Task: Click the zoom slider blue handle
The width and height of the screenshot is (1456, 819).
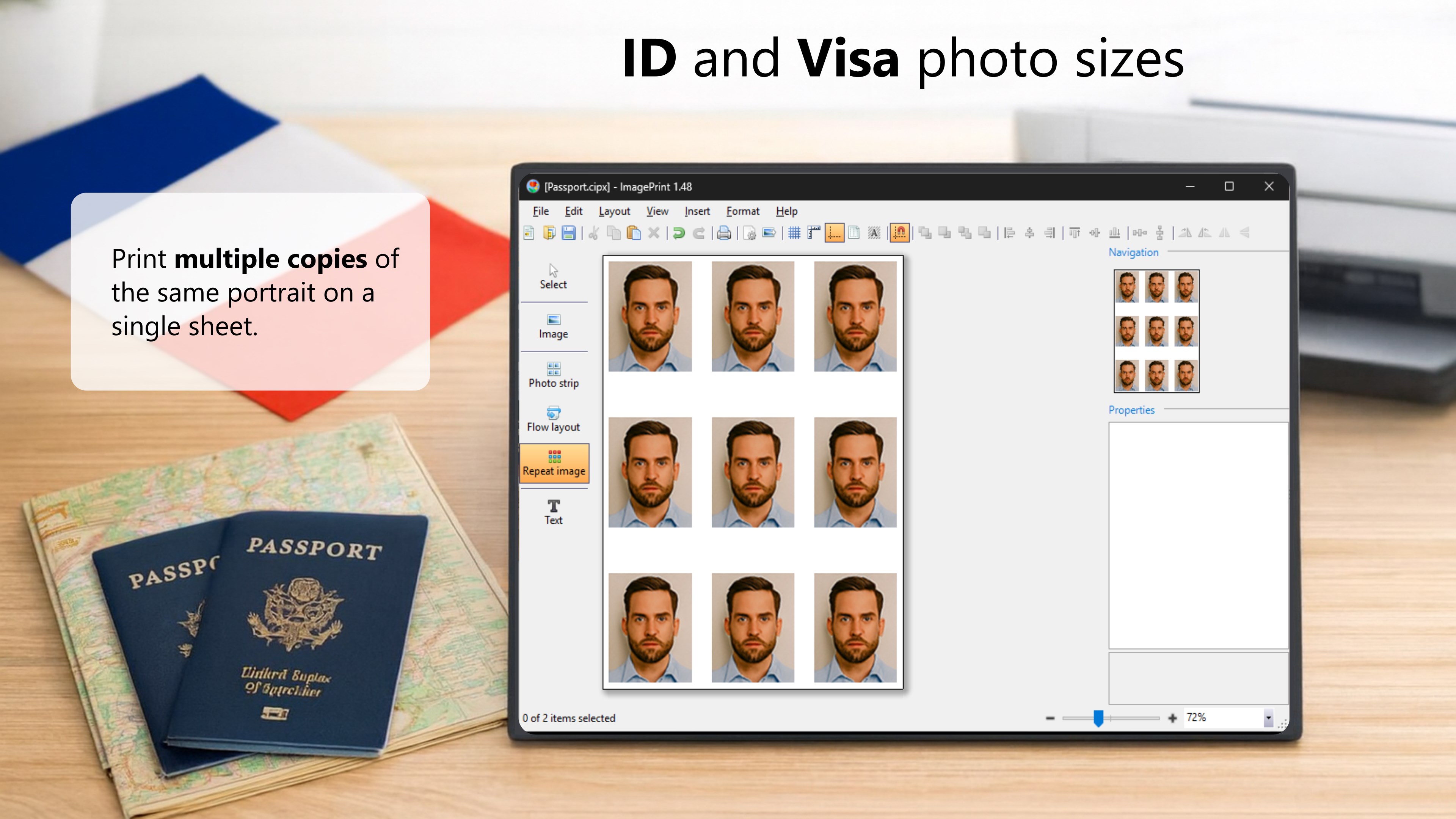Action: 1098,719
